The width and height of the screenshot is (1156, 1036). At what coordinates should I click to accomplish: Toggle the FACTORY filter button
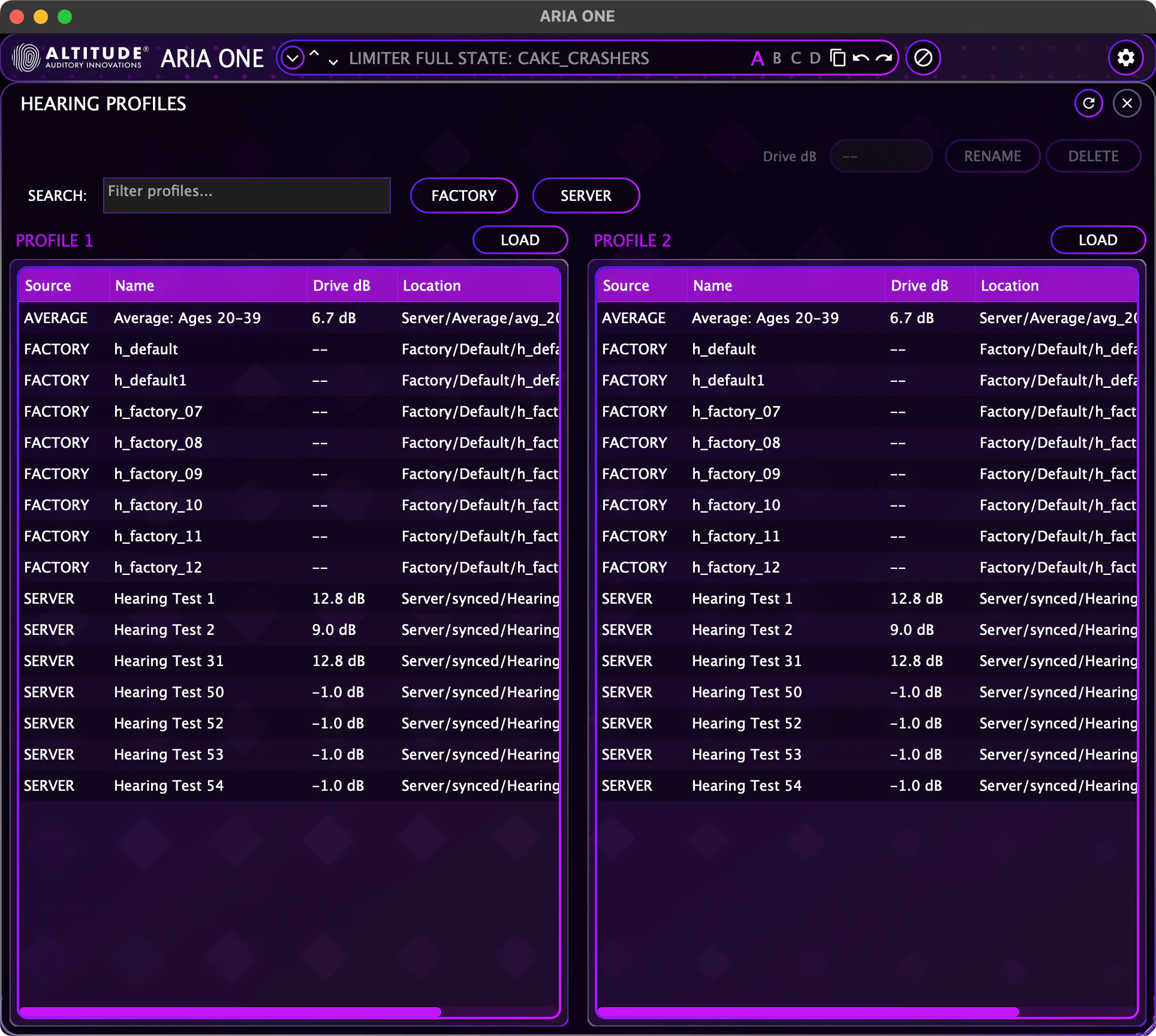[x=464, y=195]
